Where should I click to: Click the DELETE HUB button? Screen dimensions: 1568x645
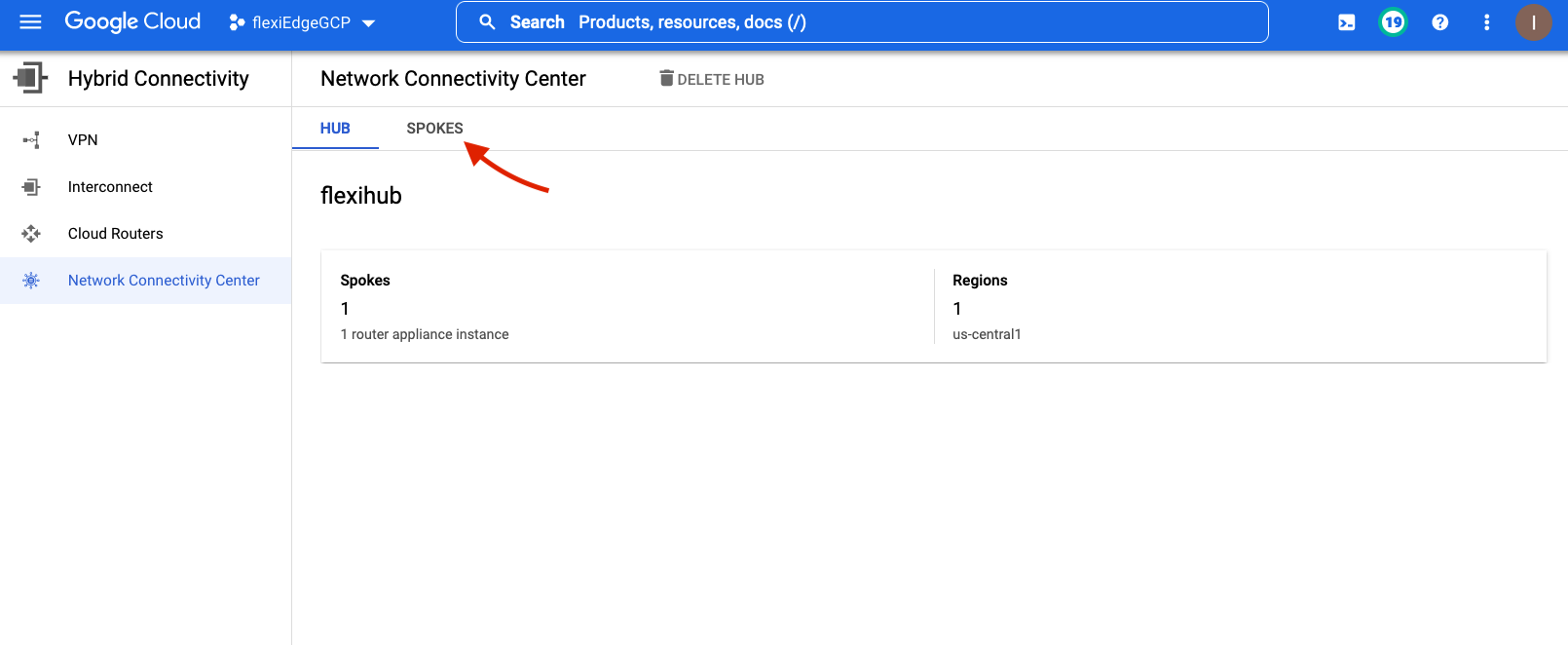(x=712, y=79)
